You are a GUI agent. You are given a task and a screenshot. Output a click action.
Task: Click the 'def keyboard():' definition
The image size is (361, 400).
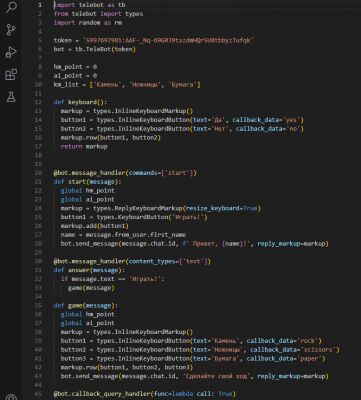(80, 102)
